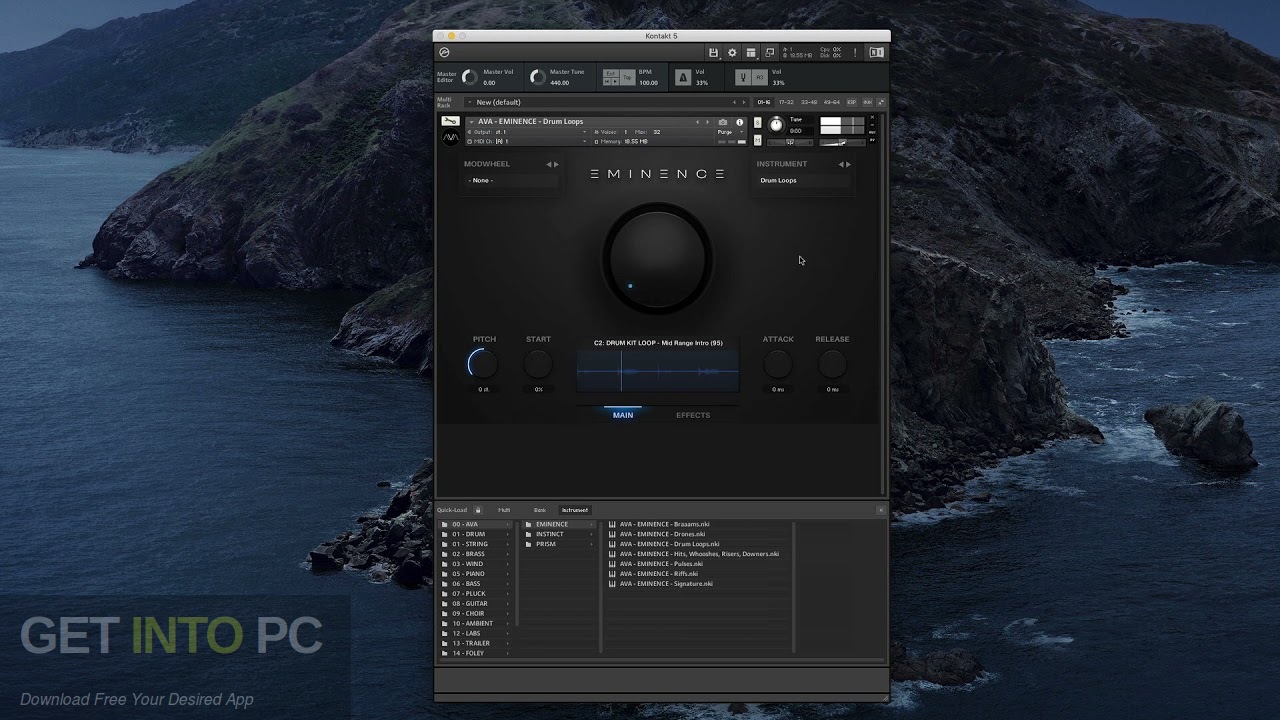Click the exclamation panic button
1280x720 pixels.
click(855, 52)
